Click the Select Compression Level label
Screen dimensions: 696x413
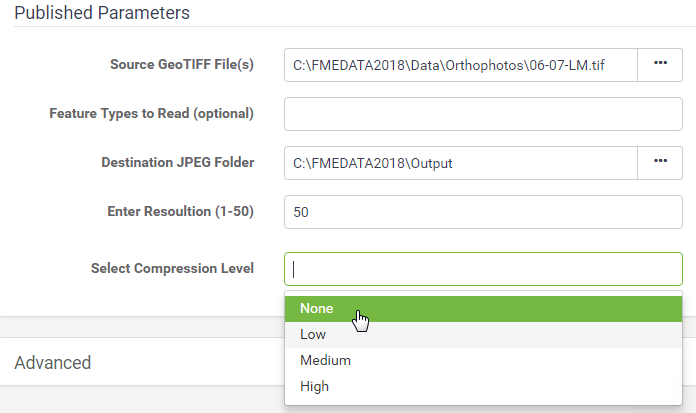[172, 268]
